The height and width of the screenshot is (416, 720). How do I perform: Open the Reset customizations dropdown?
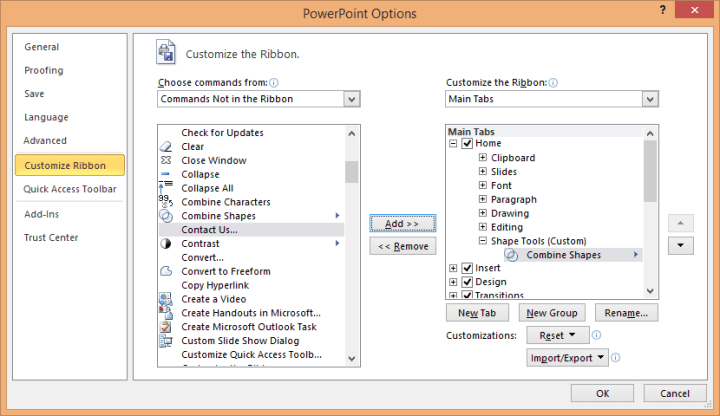click(558, 335)
